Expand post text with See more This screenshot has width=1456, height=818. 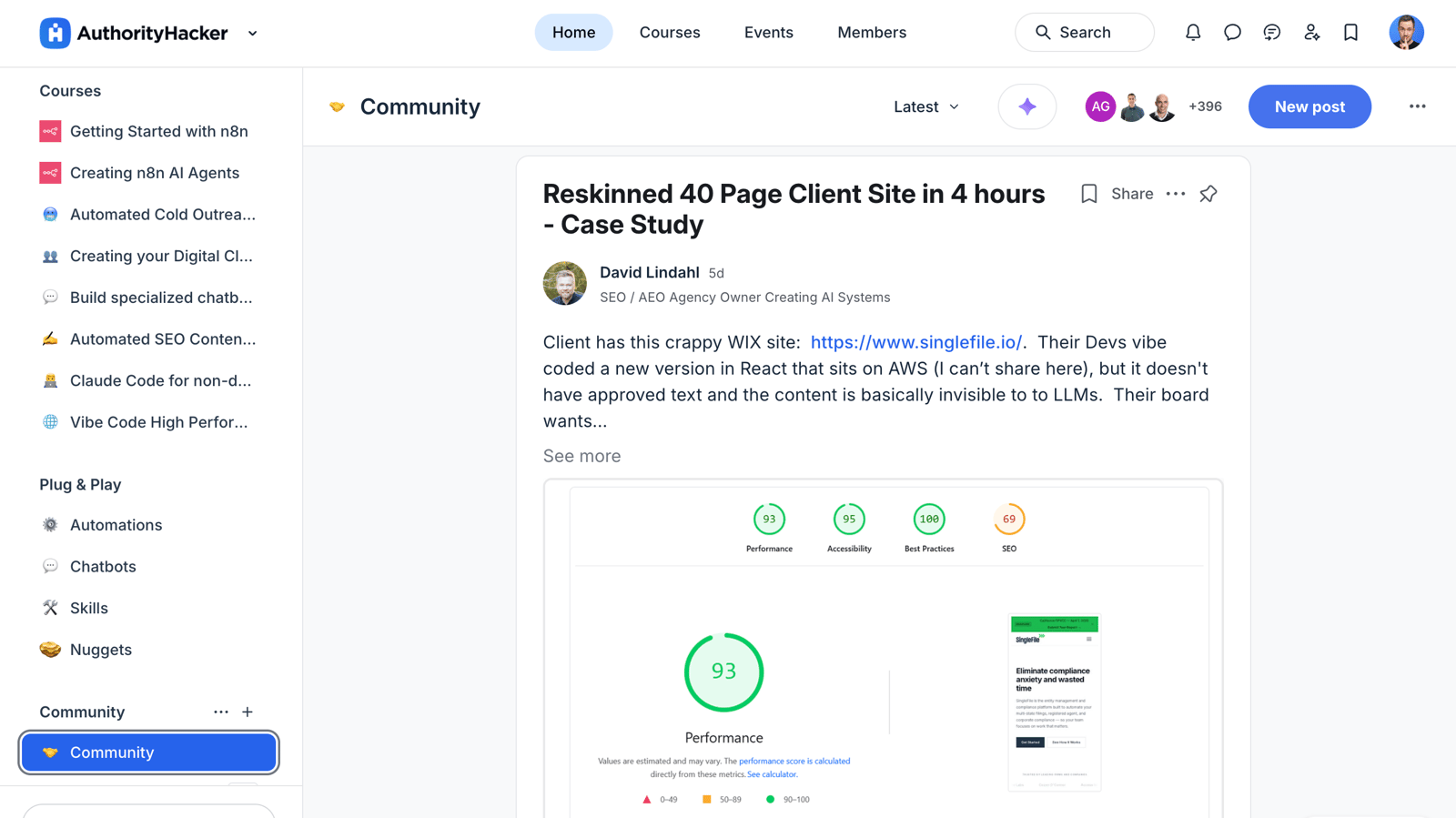(581, 456)
